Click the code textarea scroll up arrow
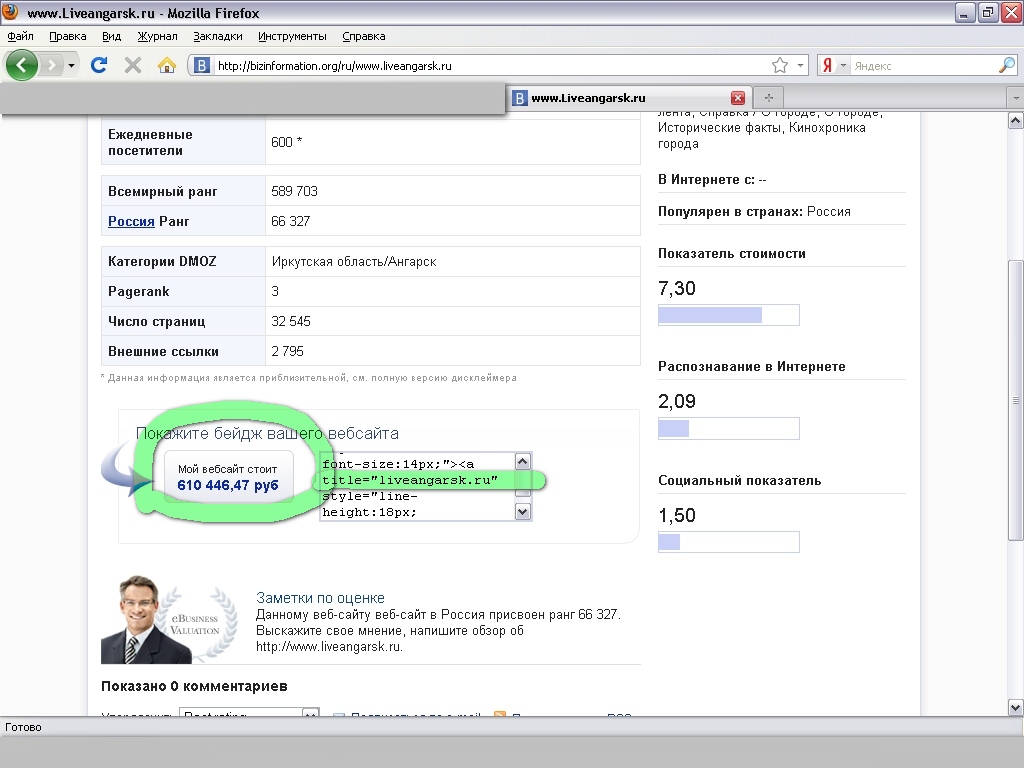1024x768 pixels. (522, 462)
